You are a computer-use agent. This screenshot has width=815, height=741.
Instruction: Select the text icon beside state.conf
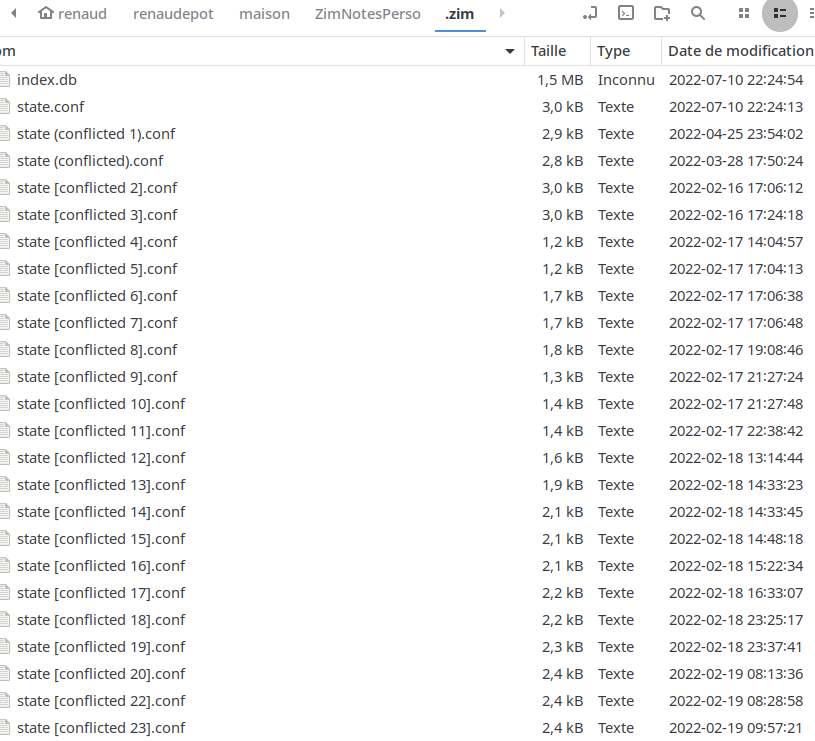5,106
